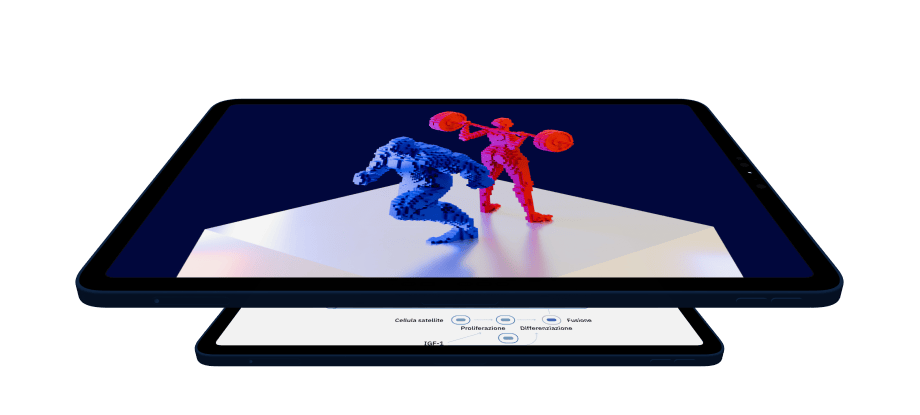This screenshot has height=415, width=920.
Task: Click the Differenziazione label
Action: tap(546, 329)
